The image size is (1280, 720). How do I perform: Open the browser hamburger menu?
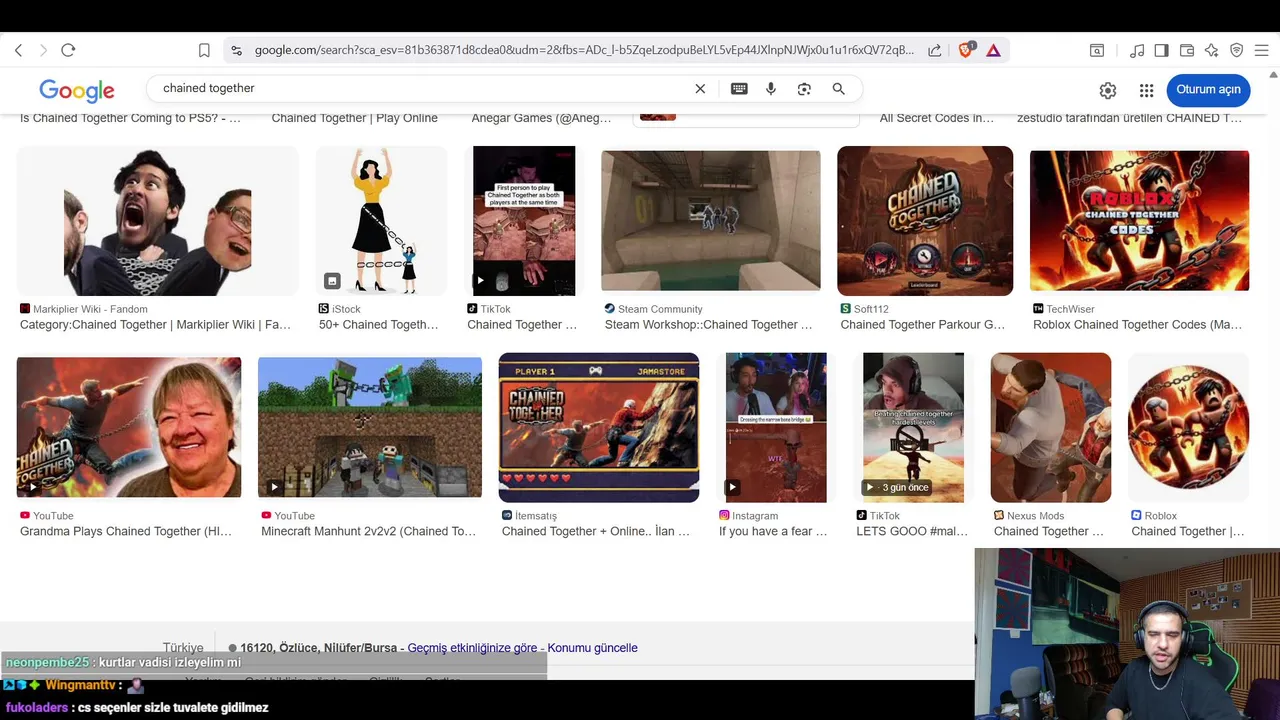pyautogui.click(x=1261, y=50)
